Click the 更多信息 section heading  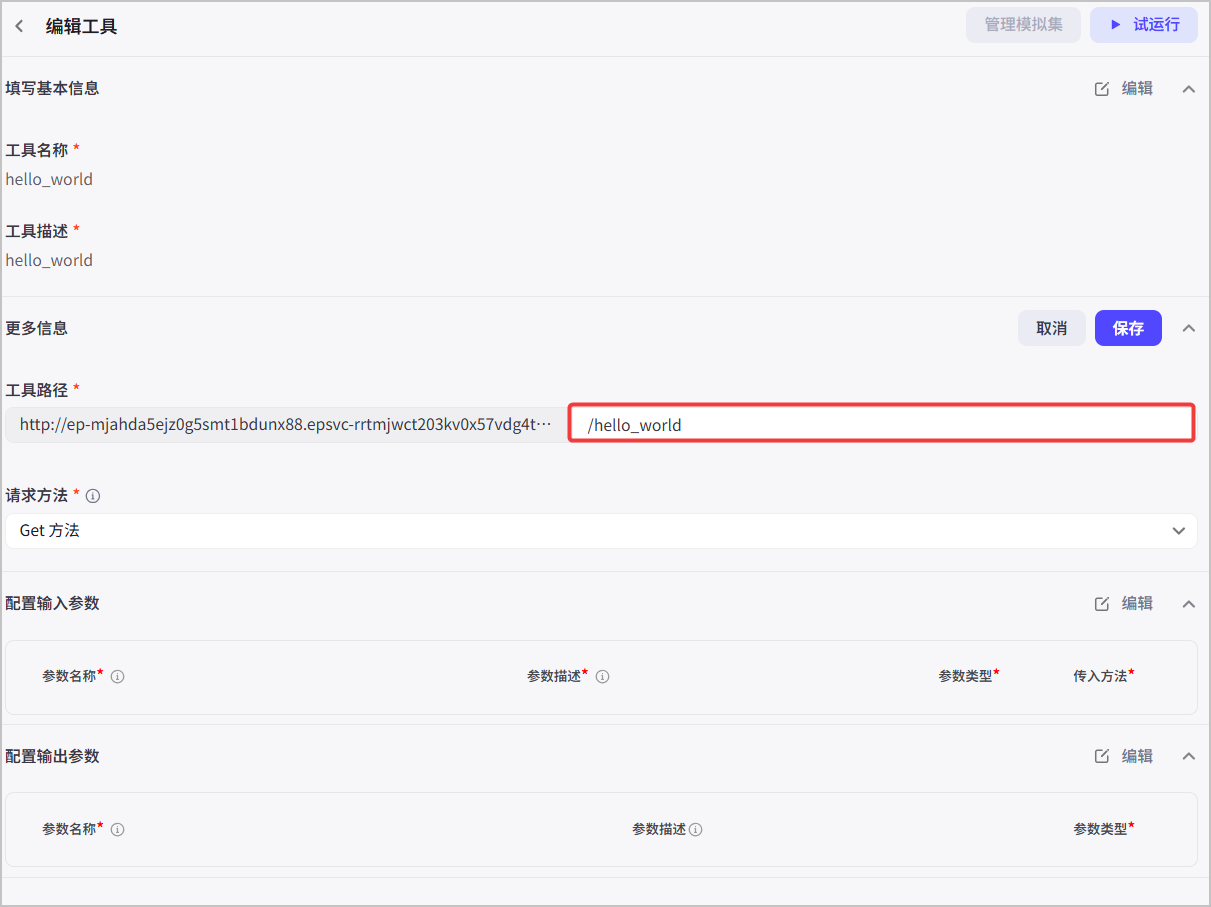point(36,328)
